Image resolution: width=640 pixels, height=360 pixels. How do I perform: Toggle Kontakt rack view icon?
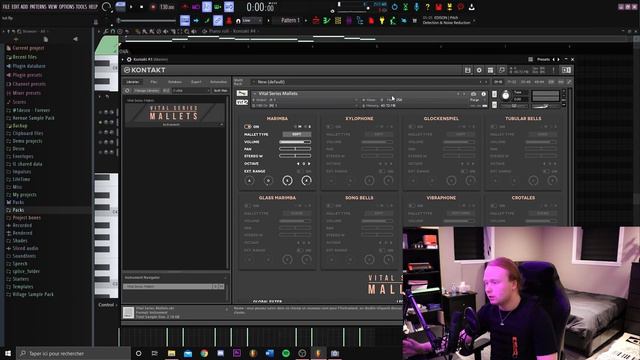(490, 70)
